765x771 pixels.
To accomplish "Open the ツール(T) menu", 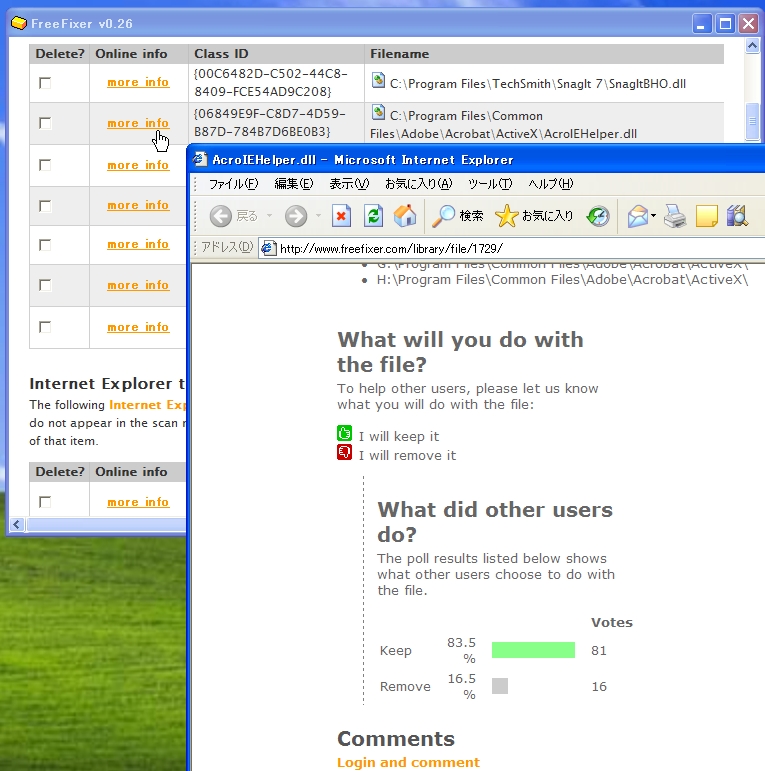I will coord(490,184).
